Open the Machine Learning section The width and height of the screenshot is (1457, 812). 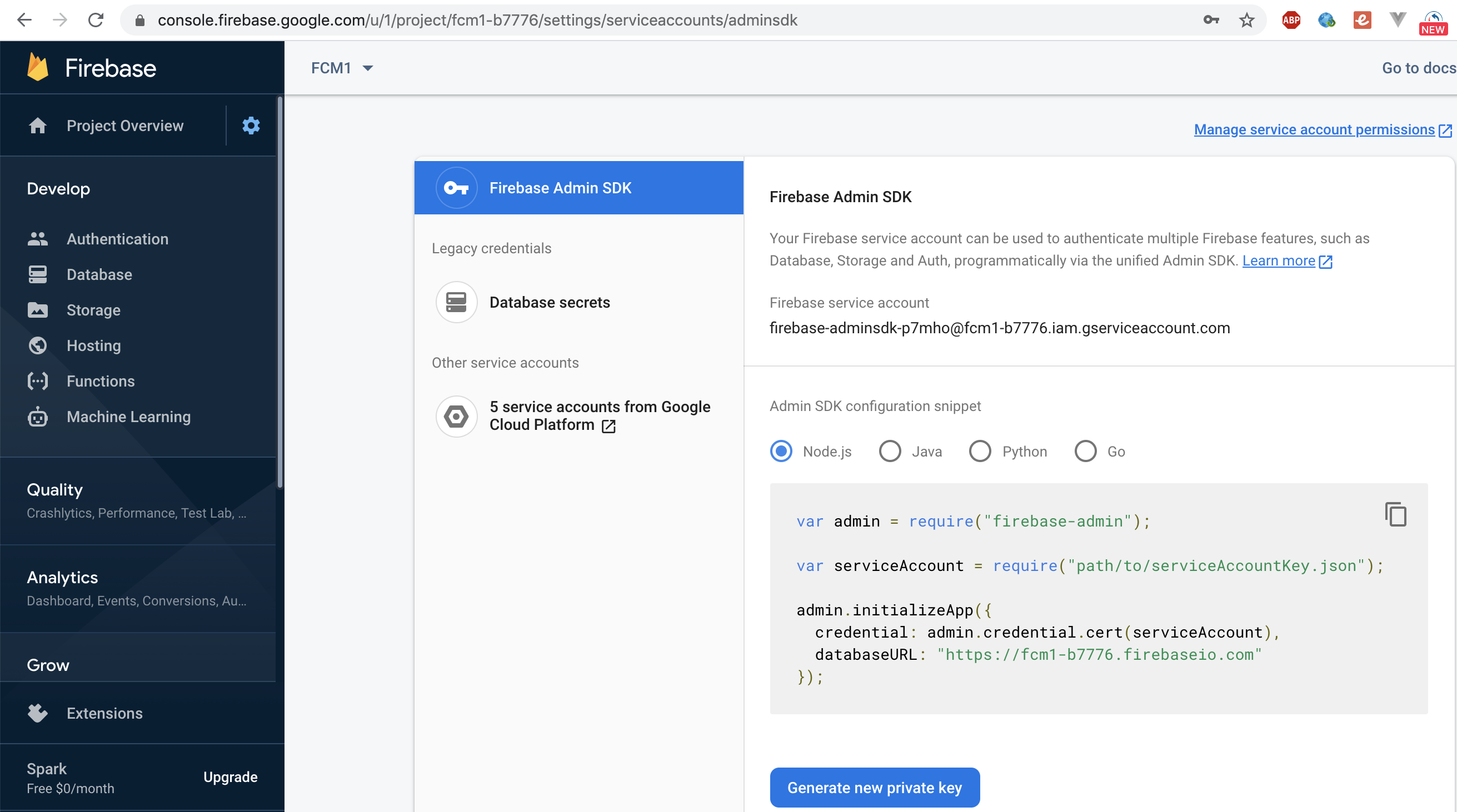(x=128, y=417)
